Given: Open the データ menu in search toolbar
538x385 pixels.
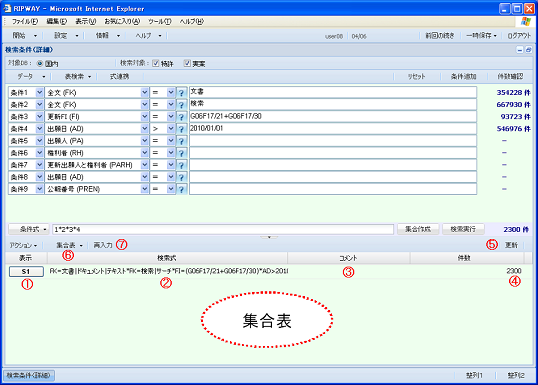Looking at the screenshot, I should tap(31, 76).
